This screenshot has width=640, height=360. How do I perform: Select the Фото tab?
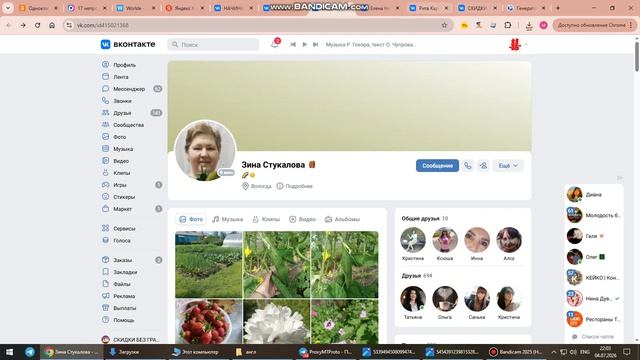pyautogui.click(x=191, y=219)
